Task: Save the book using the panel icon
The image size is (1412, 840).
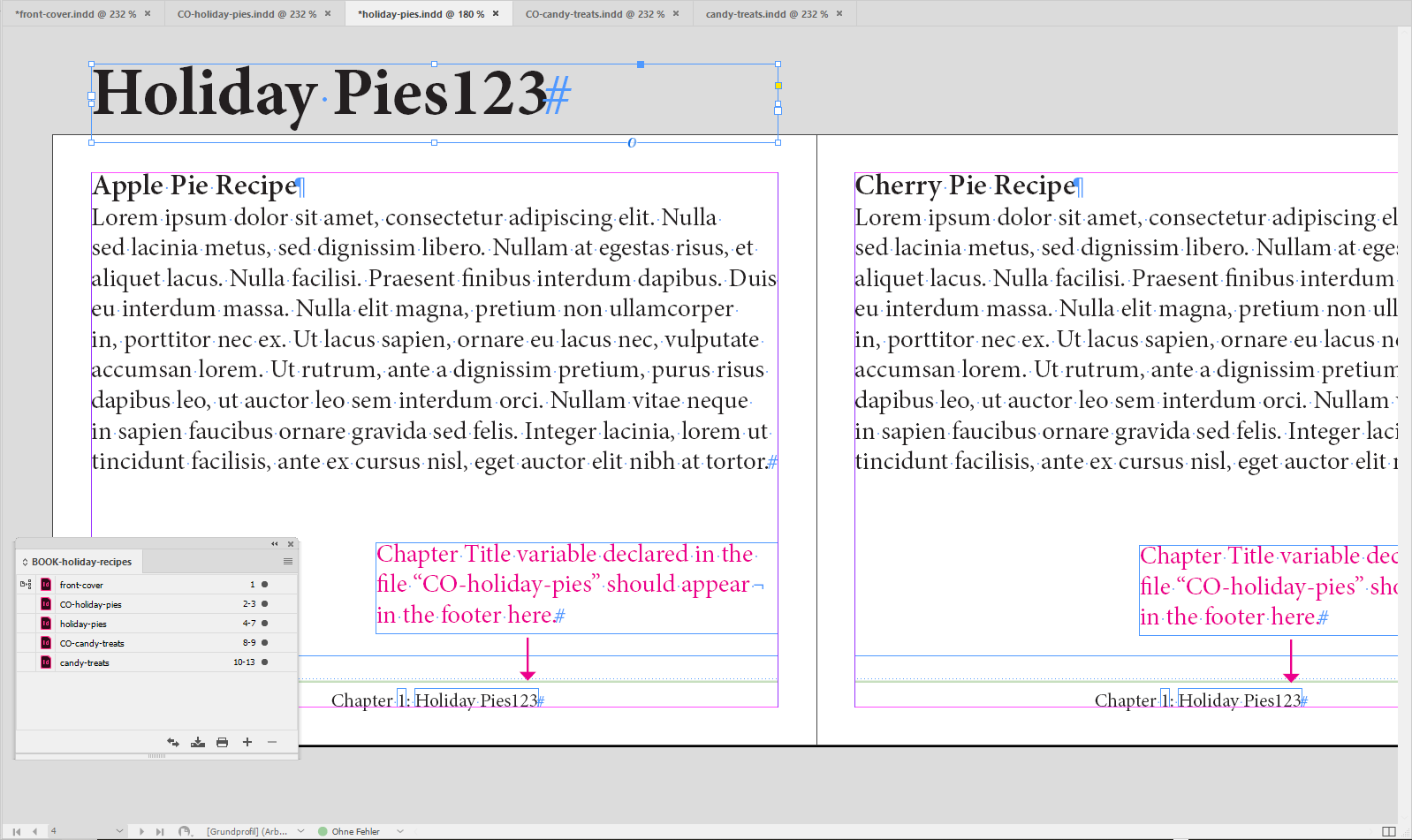Action: click(198, 742)
